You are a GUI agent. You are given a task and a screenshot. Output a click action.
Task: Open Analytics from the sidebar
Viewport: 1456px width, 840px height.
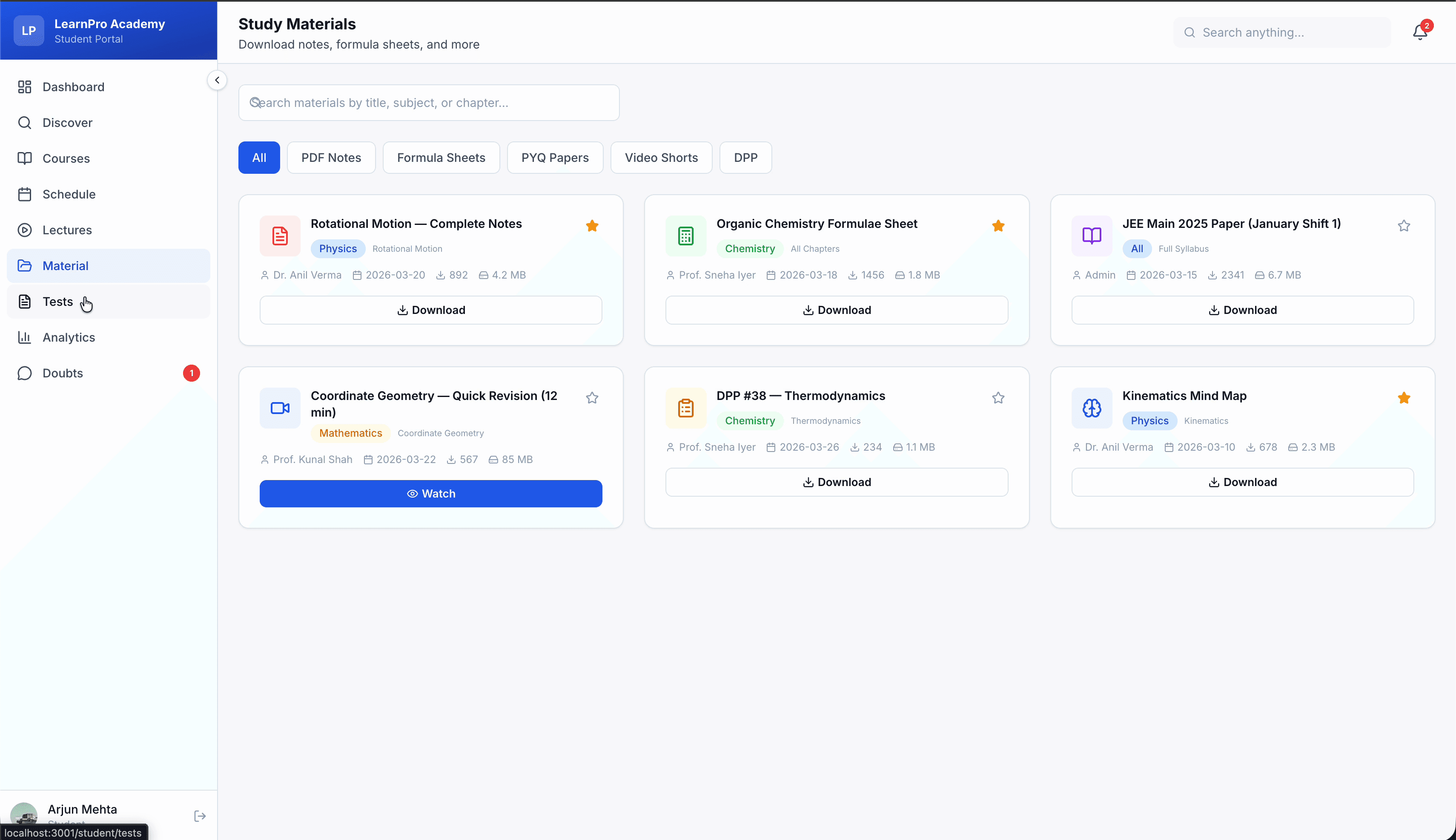pos(69,337)
